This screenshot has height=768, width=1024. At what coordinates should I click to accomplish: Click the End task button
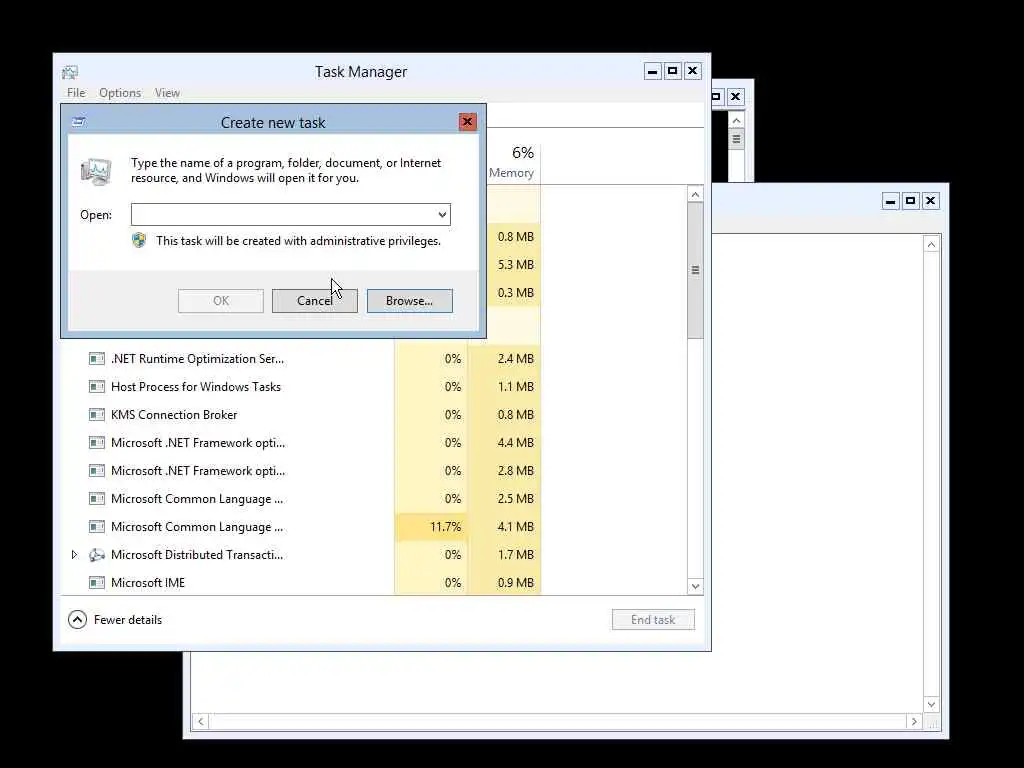pyautogui.click(x=653, y=620)
